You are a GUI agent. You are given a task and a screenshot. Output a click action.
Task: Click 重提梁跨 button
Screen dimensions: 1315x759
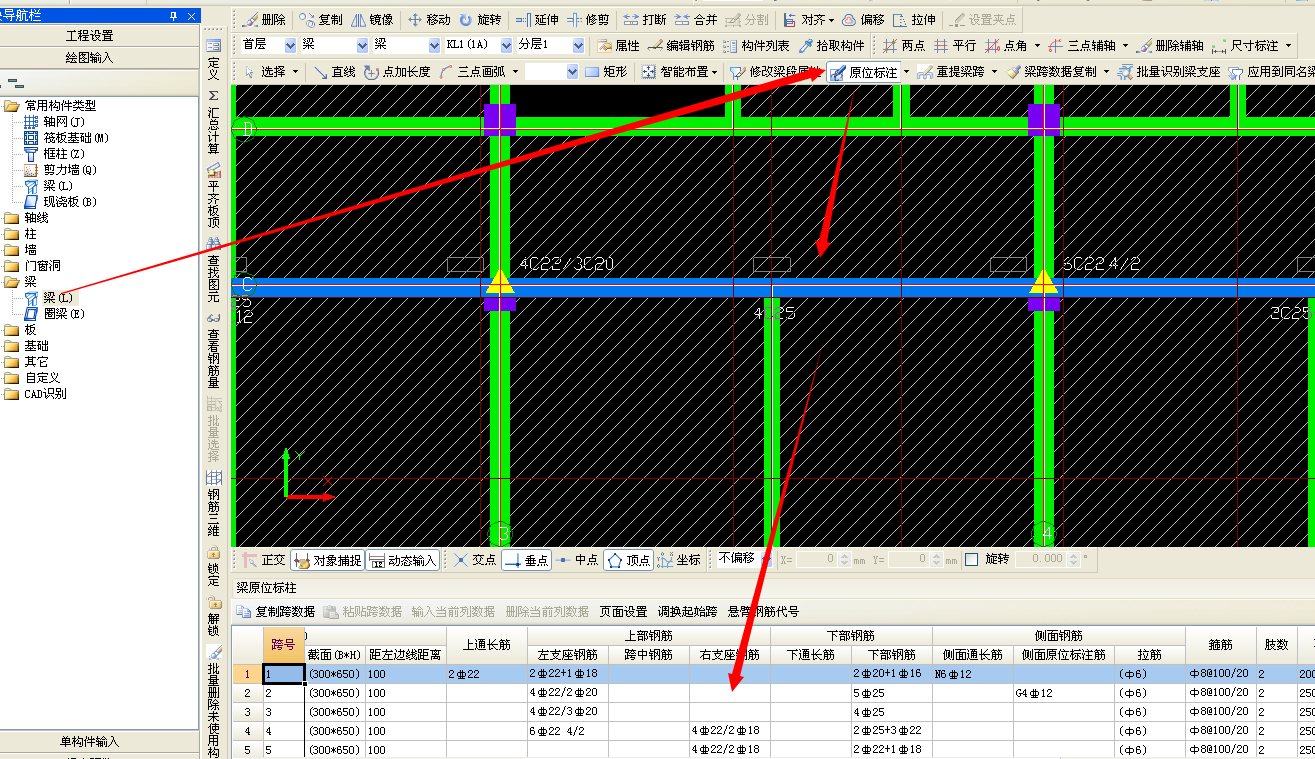[952, 72]
